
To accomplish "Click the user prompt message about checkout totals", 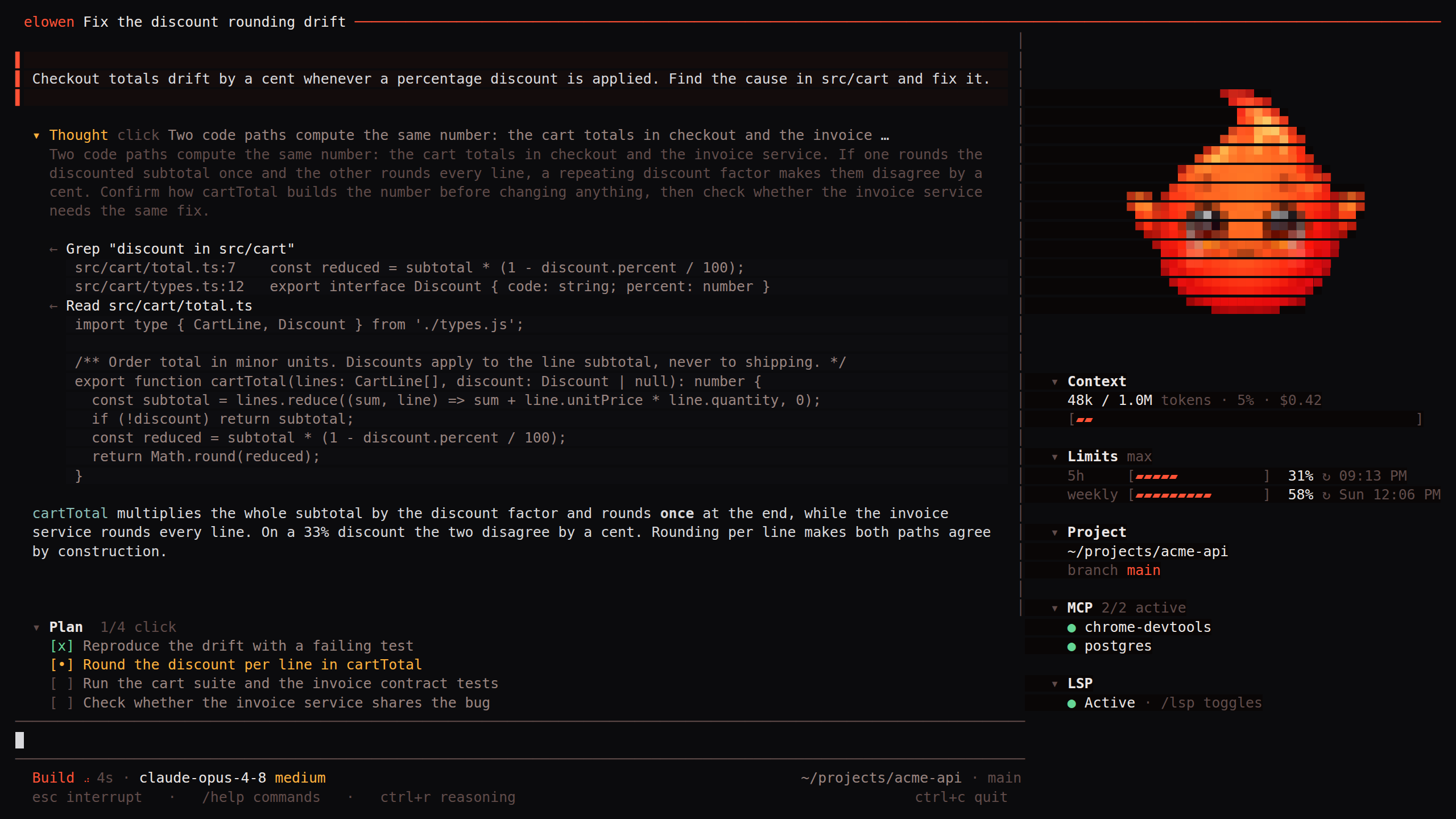I will [x=511, y=79].
